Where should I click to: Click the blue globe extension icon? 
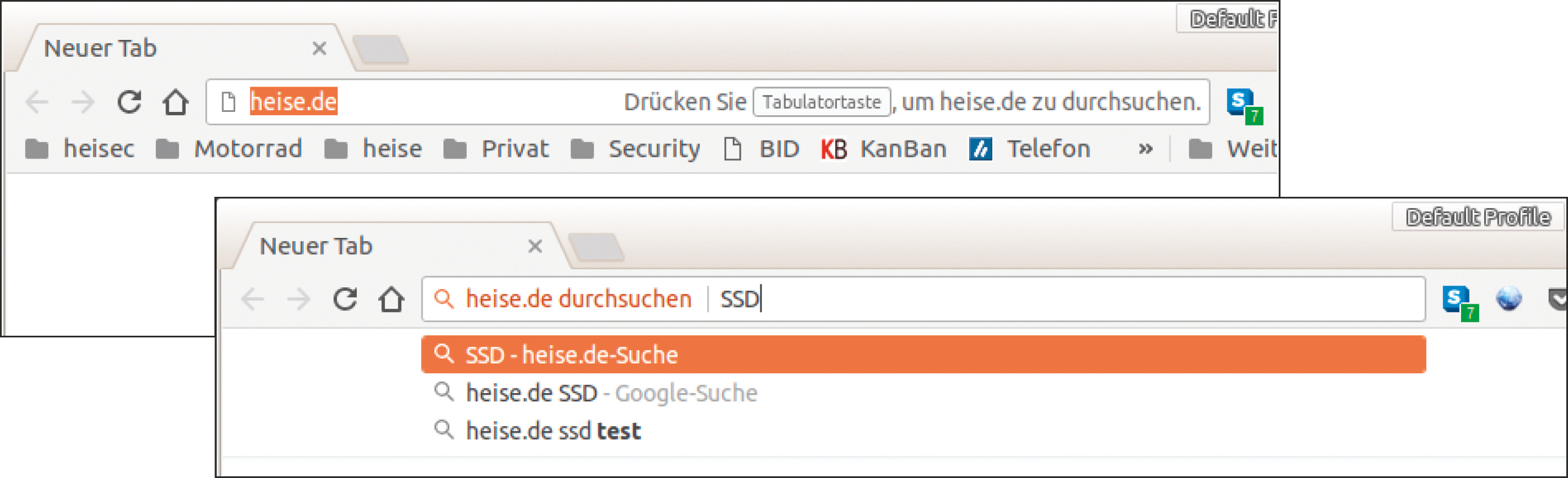point(1508,299)
